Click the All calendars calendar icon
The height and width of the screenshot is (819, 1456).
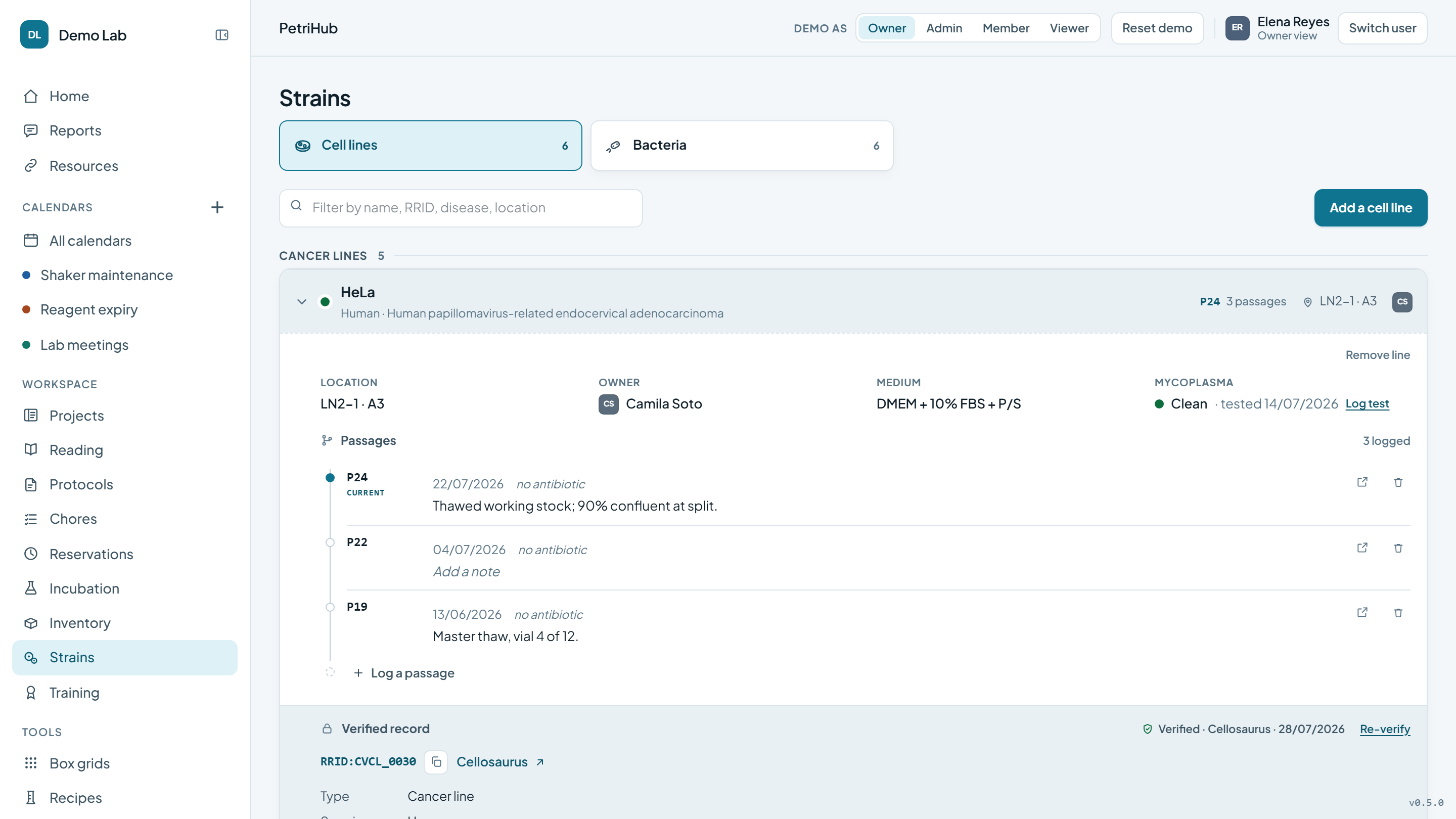[31, 241]
